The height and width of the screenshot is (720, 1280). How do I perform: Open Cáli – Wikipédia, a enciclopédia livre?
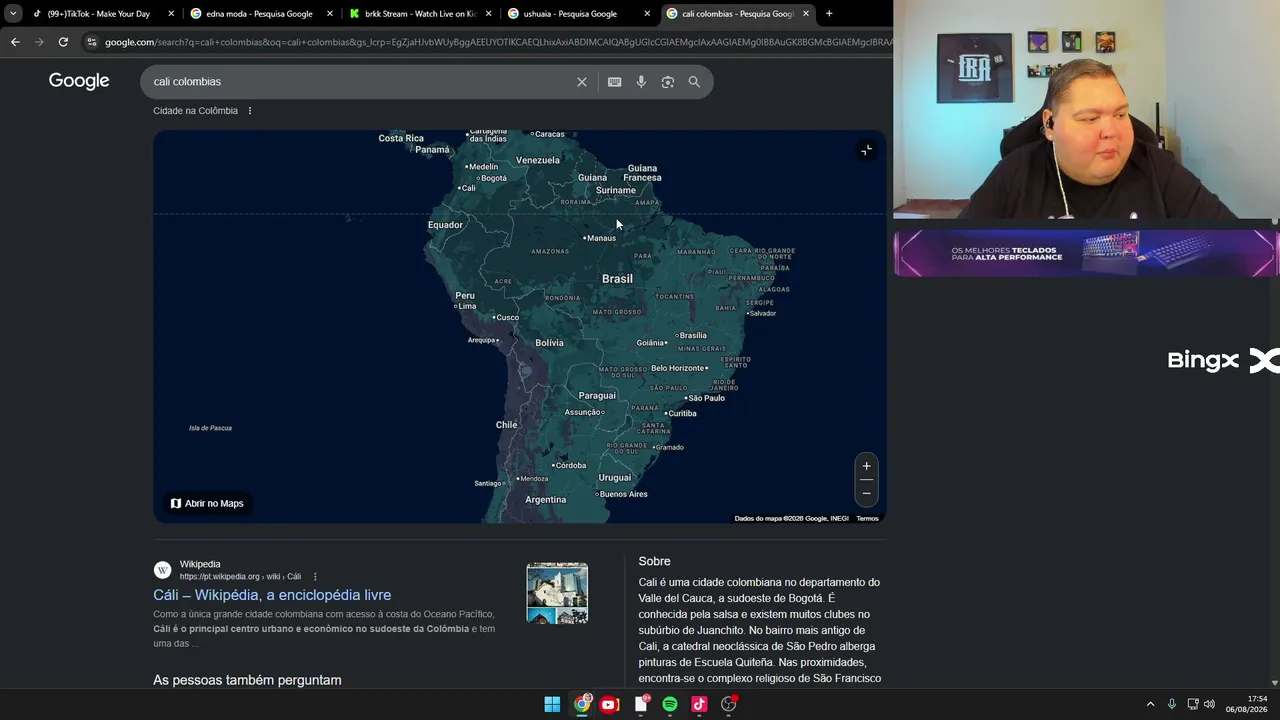point(272,595)
